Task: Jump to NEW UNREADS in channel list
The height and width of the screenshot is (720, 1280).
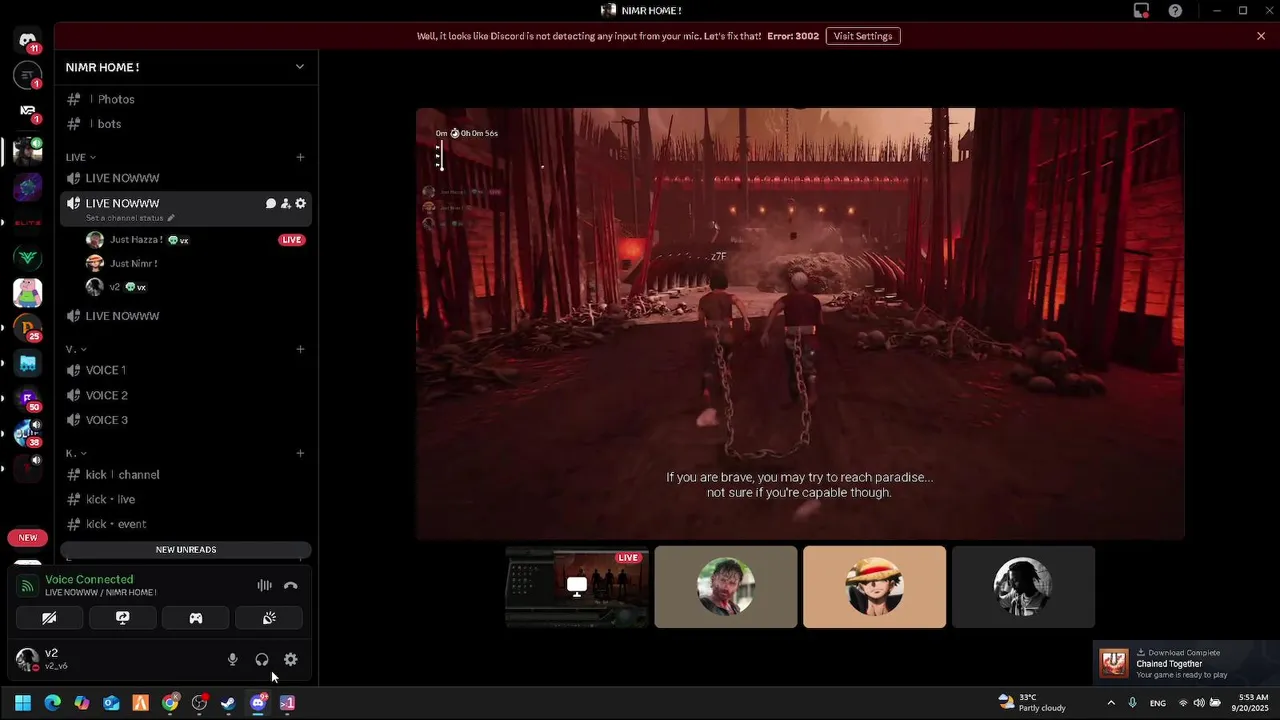Action: pyautogui.click(x=186, y=550)
